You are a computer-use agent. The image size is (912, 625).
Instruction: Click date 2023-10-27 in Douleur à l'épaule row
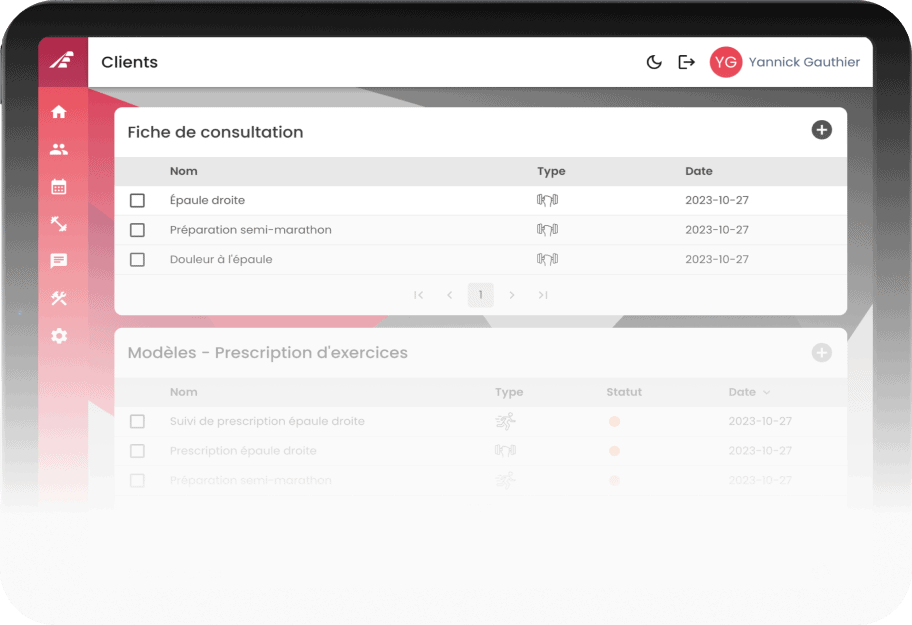click(x=717, y=259)
